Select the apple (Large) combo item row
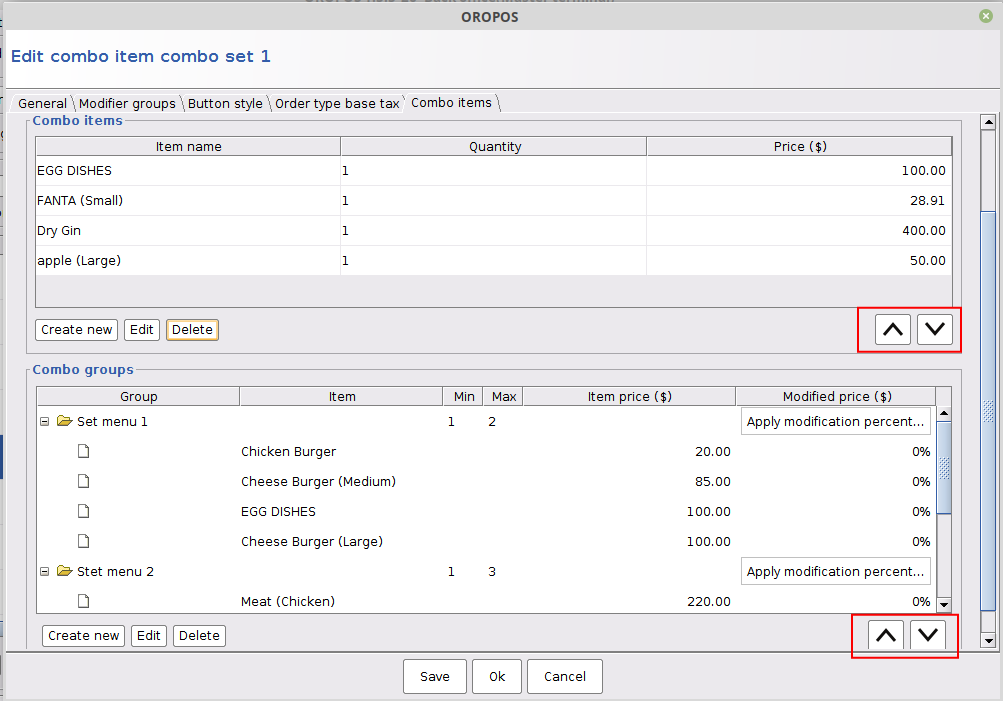1003x701 pixels. pyautogui.click(x=494, y=261)
